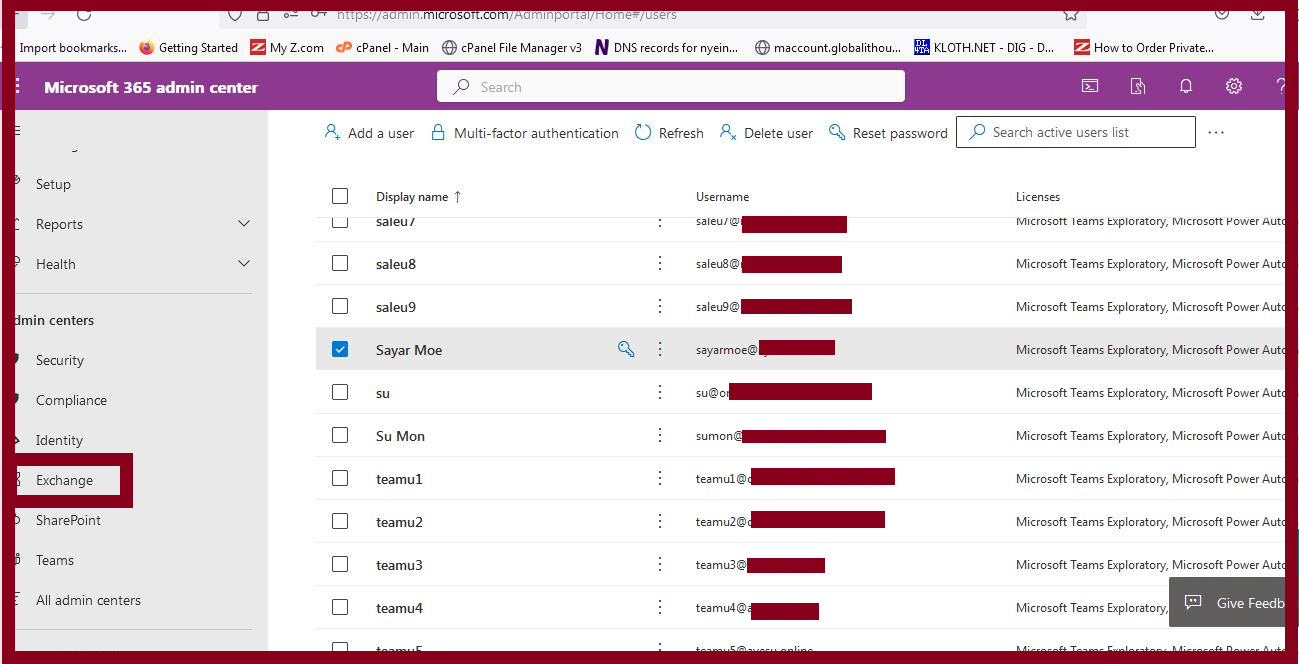Screen dimensions: 1299x664
Task: Expand the Reports menu chevron
Action: point(244,224)
